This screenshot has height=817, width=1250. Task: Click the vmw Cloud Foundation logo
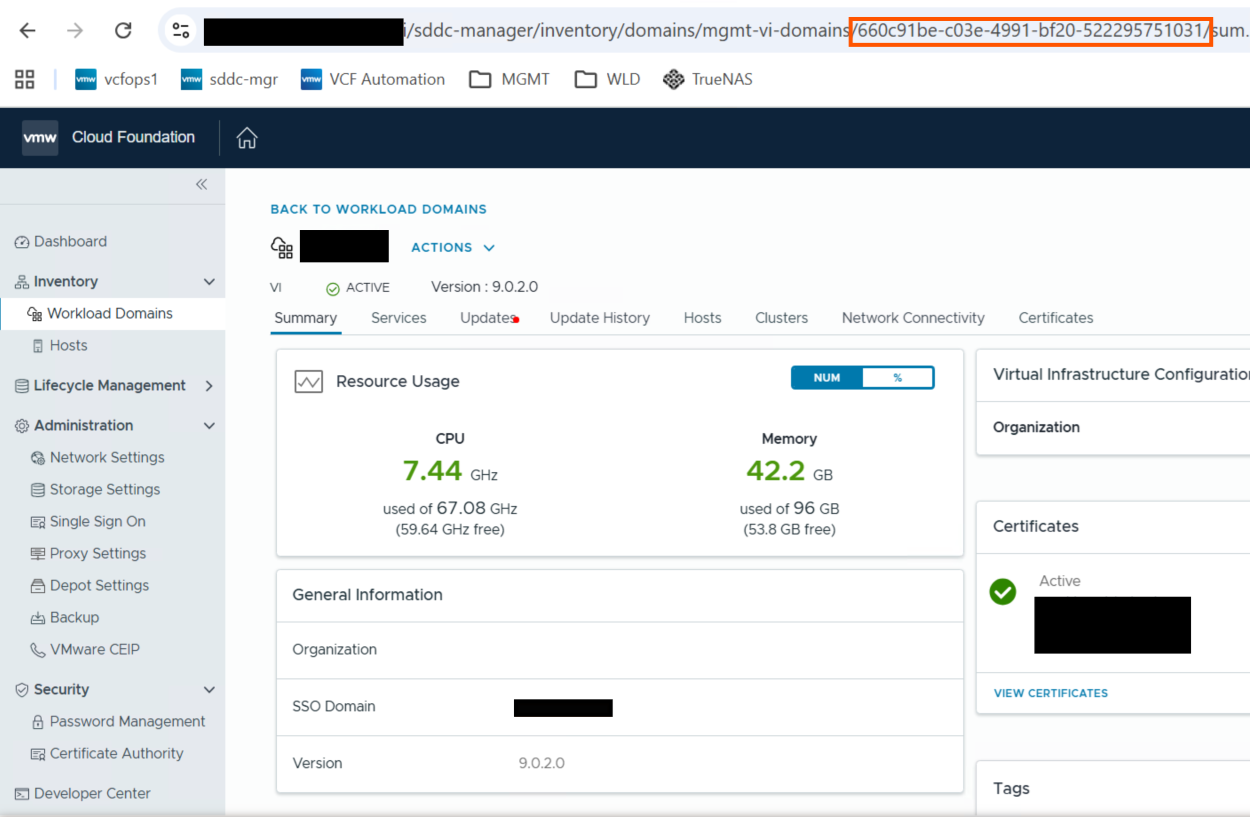[x=109, y=137]
